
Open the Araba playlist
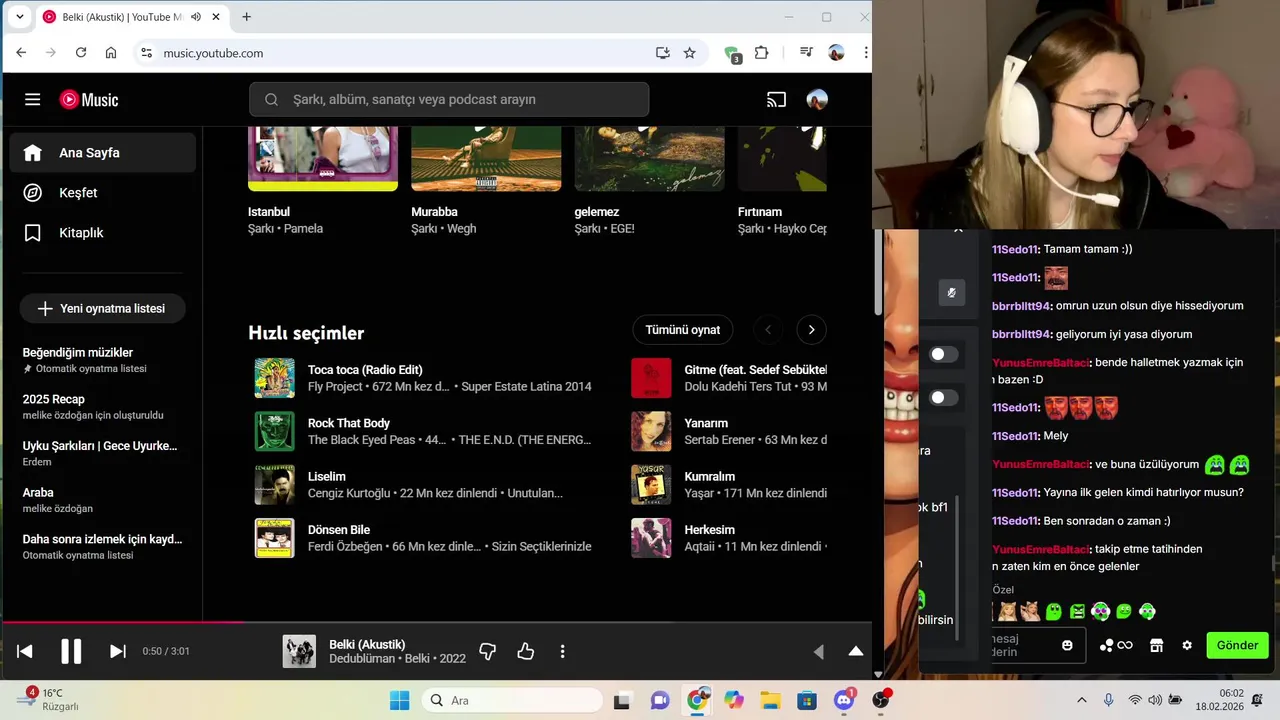click(102, 500)
